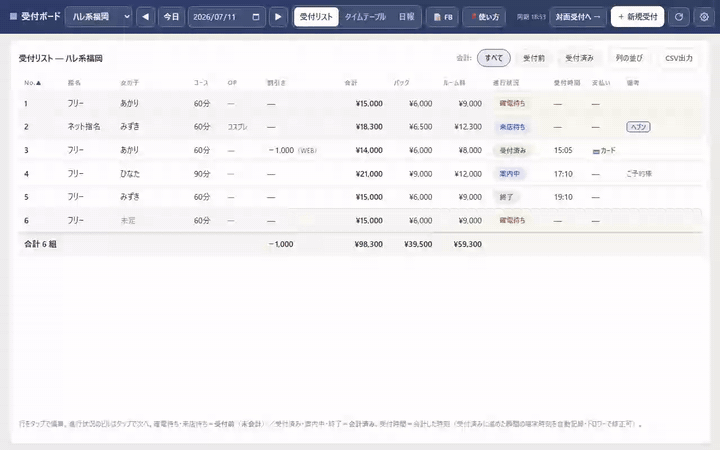Click the ＋ 新規受付 button

click(x=637, y=17)
